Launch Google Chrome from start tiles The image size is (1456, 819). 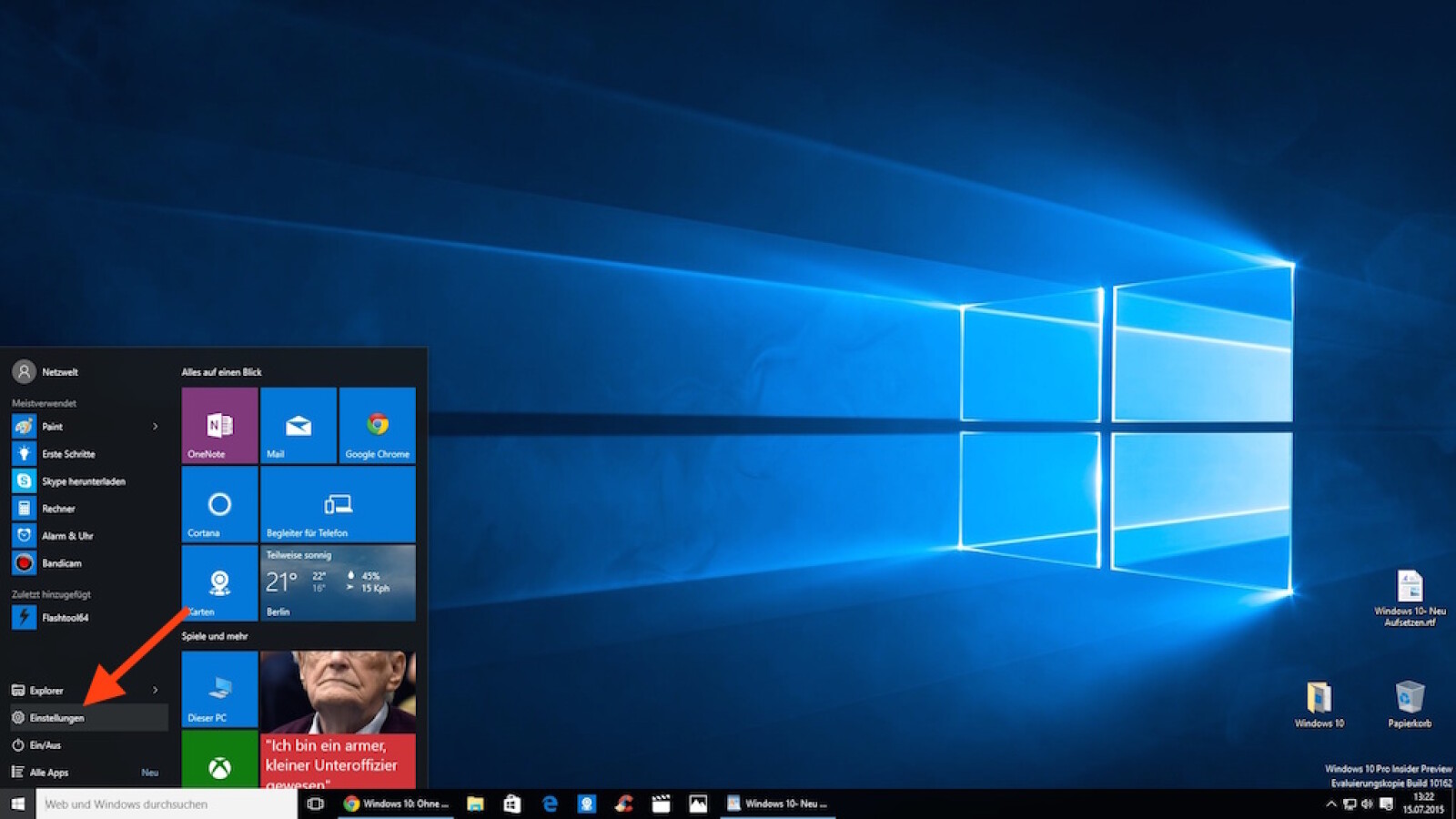pyautogui.click(x=377, y=425)
